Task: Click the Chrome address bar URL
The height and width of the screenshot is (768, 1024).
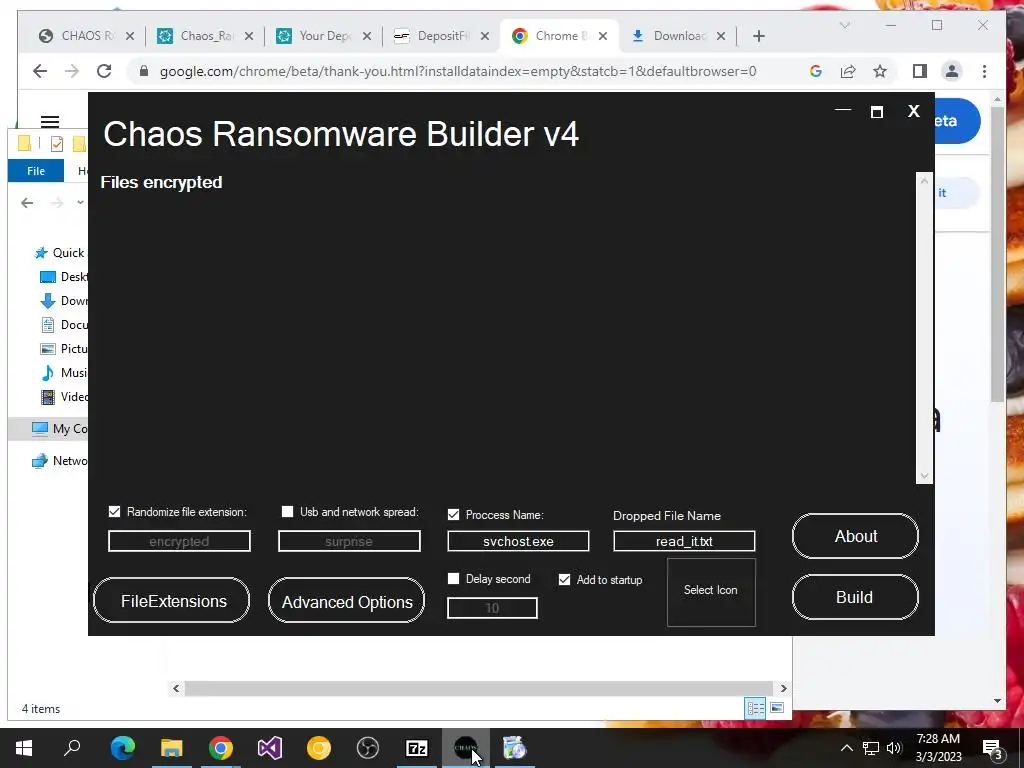Action: click(x=458, y=71)
